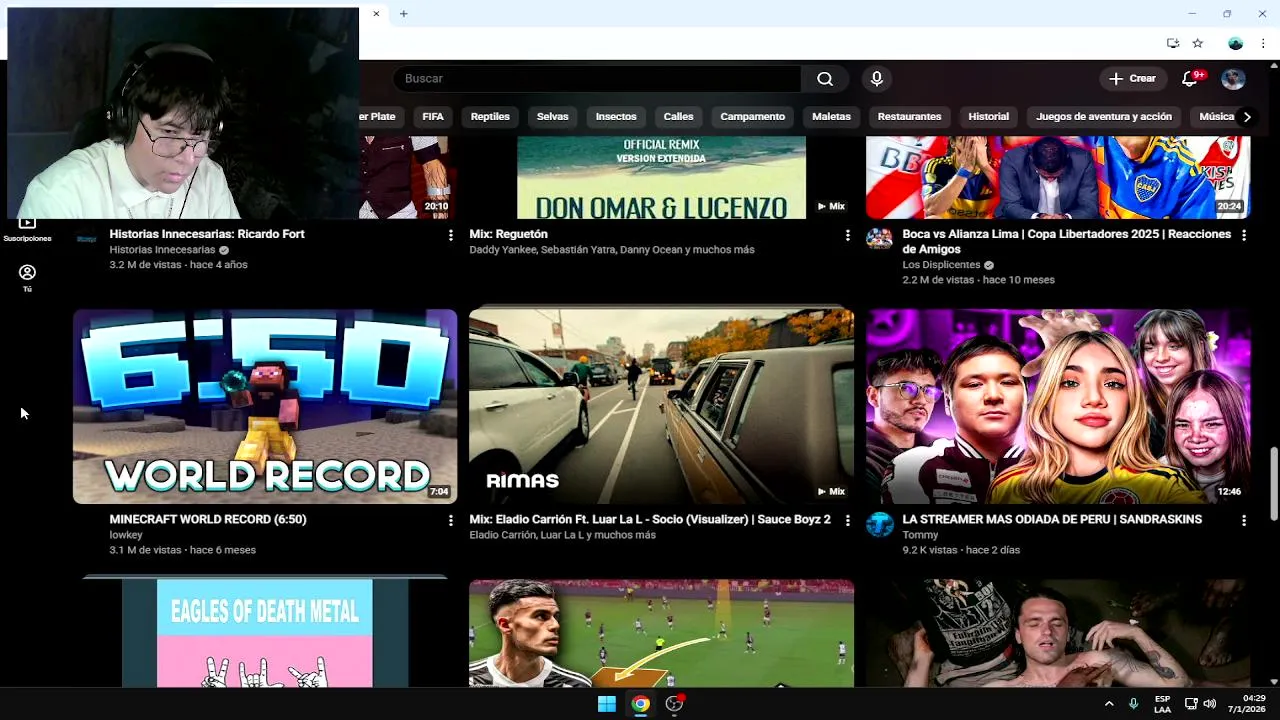
Task: Open the account avatar menu
Action: pos(1233,79)
